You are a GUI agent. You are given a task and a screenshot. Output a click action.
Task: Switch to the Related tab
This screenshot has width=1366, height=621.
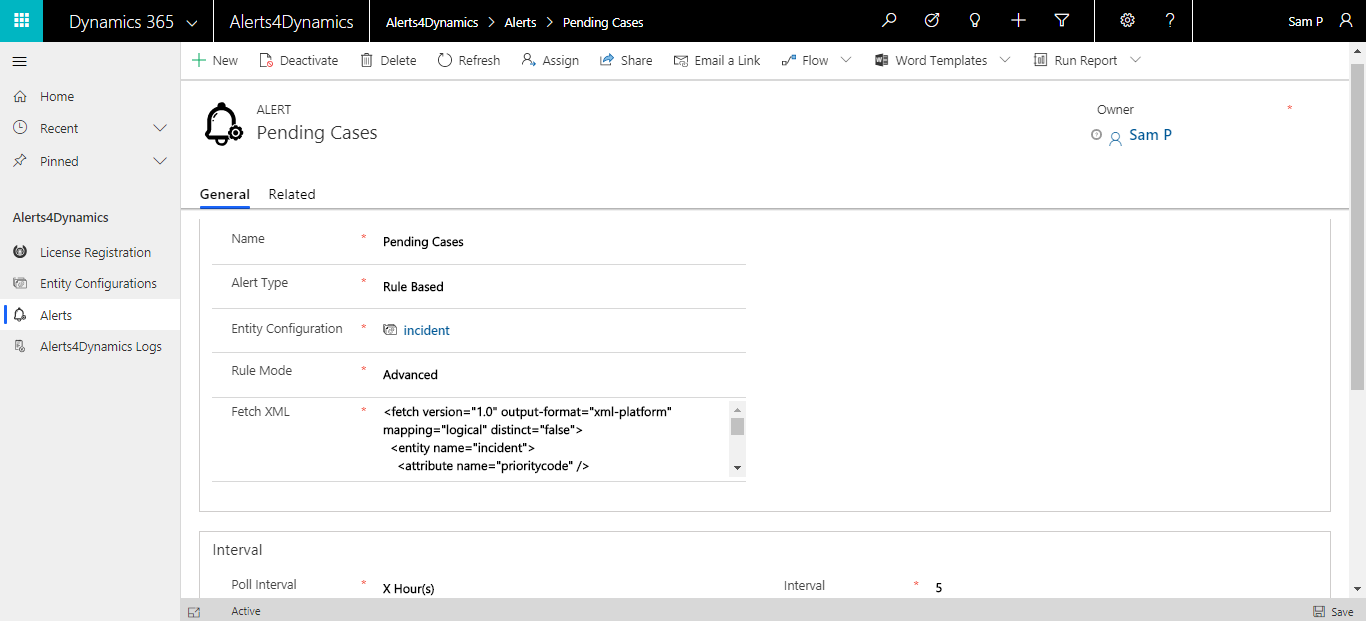point(292,194)
